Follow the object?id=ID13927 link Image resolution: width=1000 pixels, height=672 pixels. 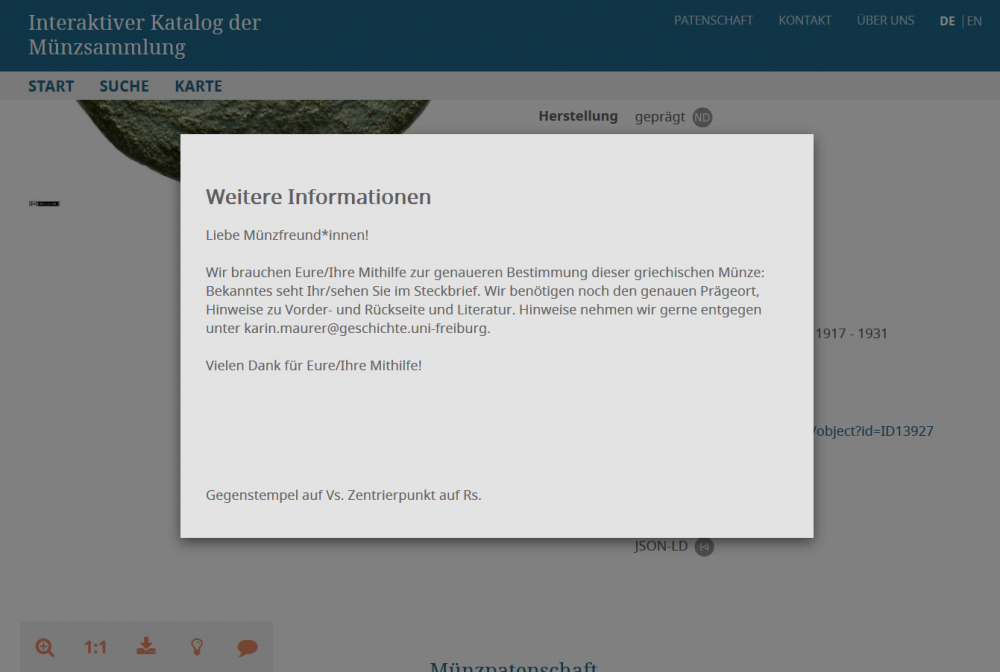tap(873, 431)
